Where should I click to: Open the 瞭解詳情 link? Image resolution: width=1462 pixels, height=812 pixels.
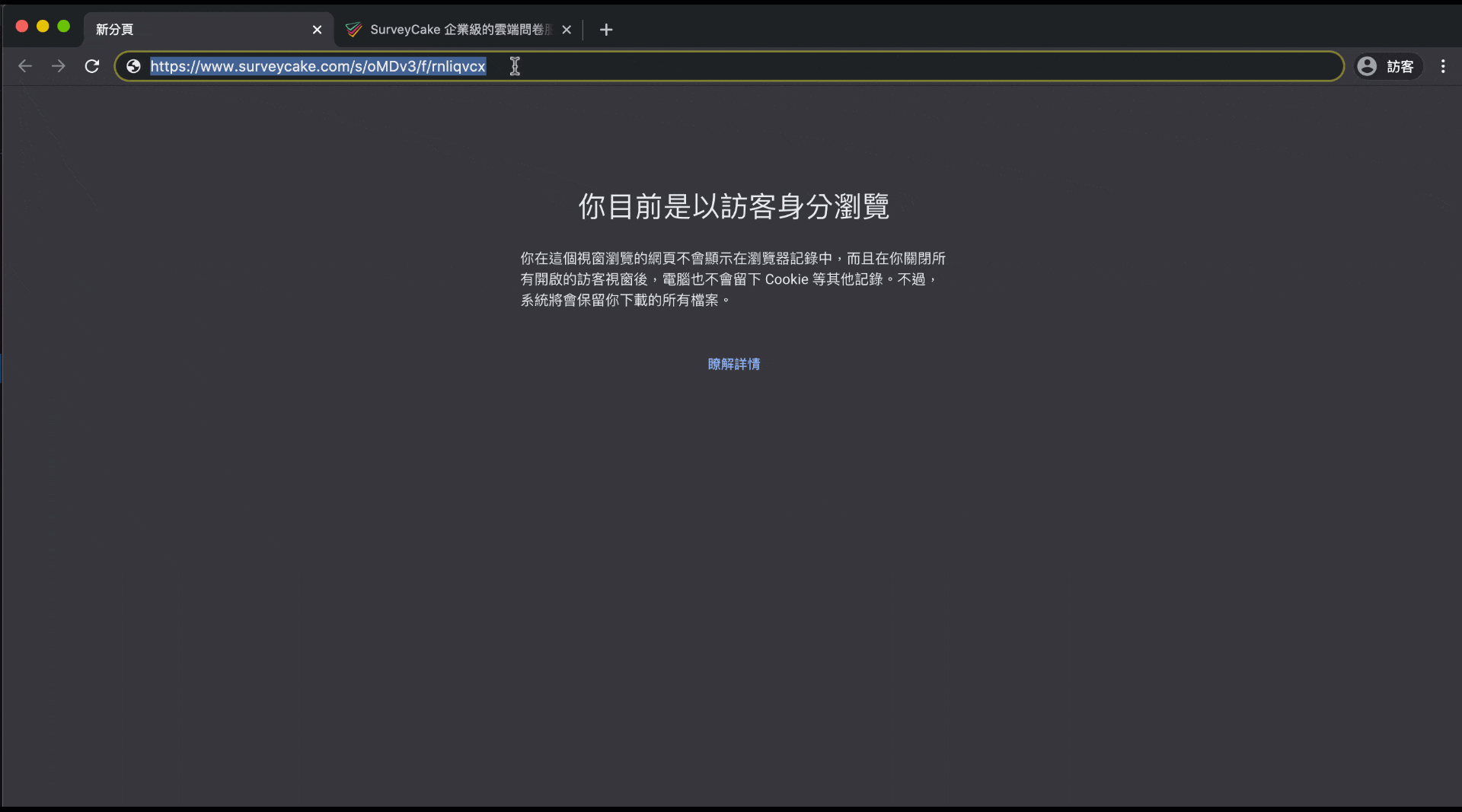pos(733,364)
